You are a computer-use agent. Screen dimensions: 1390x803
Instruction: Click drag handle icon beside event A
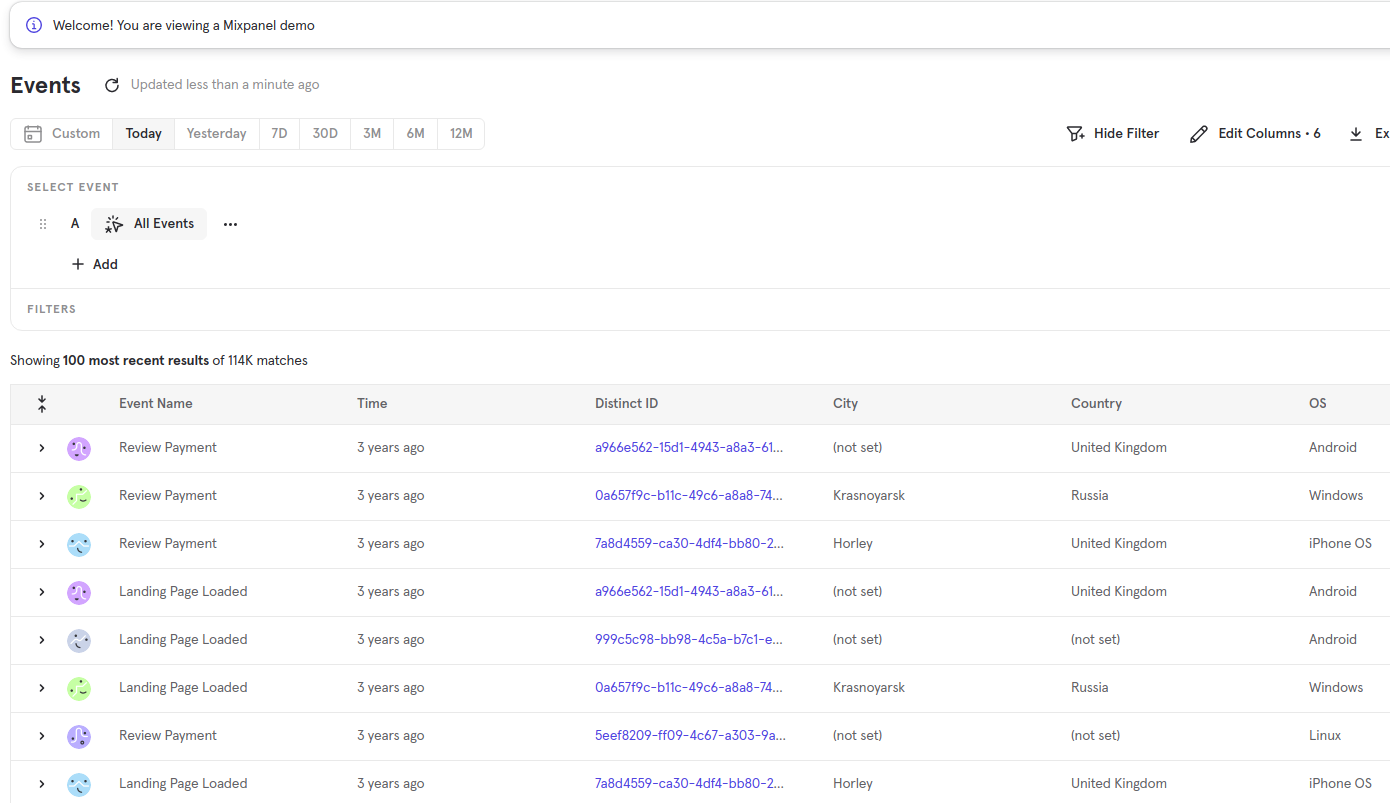point(43,224)
